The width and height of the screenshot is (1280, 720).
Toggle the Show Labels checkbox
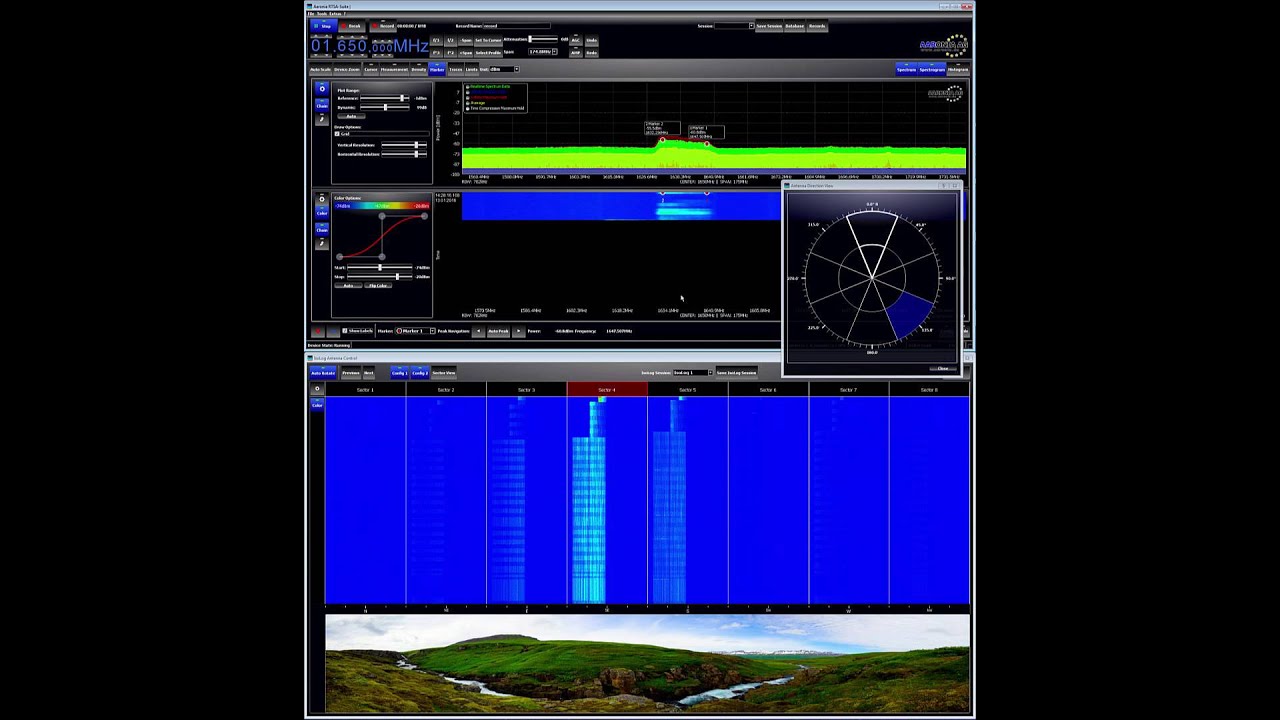tap(345, 331)
